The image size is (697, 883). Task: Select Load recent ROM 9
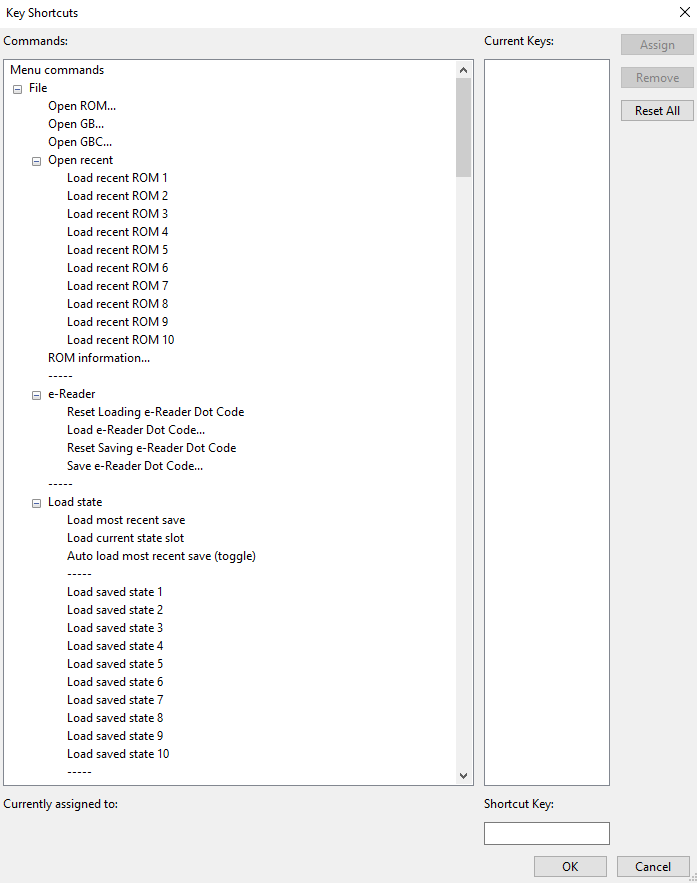coord(117,322)
